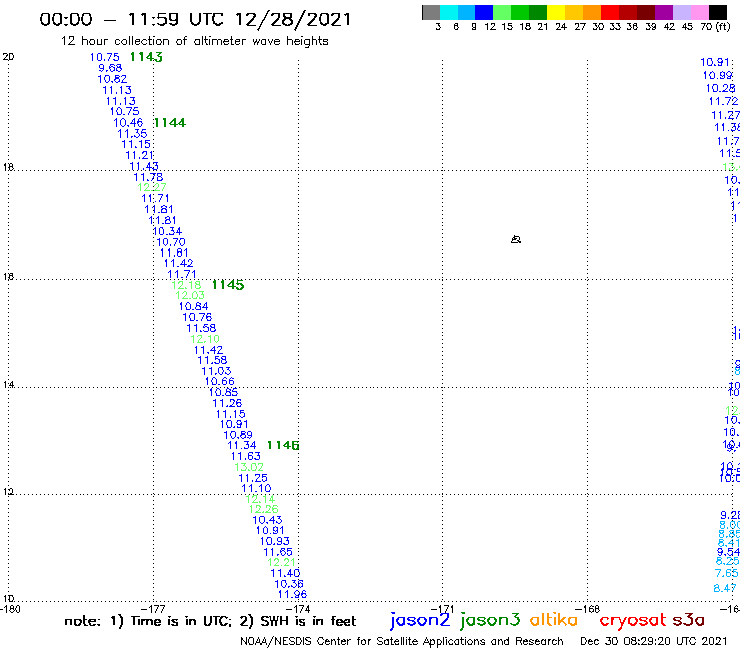Click the 11.26 wave height value

coord(227,403)
